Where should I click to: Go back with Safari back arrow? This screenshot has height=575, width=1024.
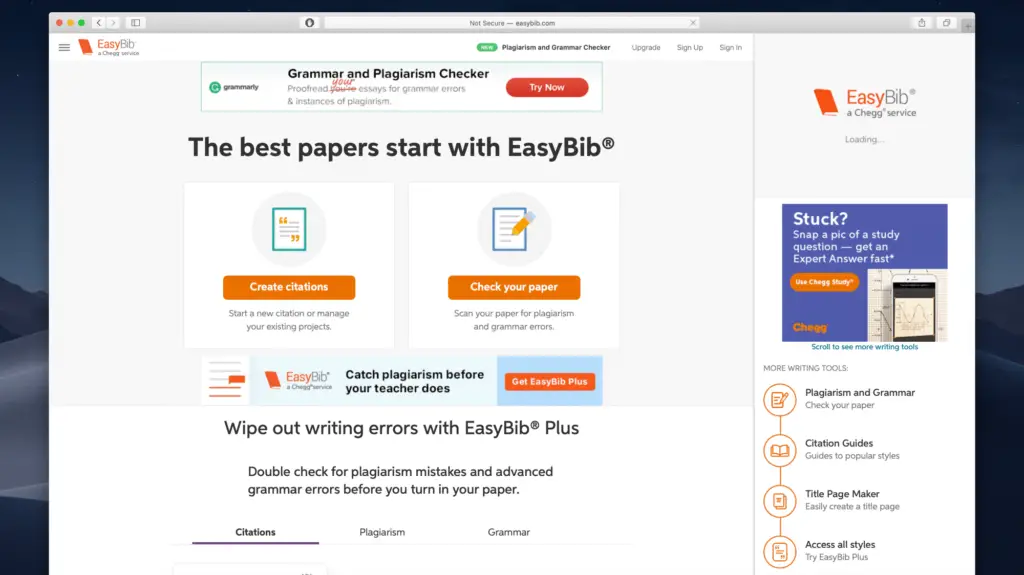tap(99, 23)
